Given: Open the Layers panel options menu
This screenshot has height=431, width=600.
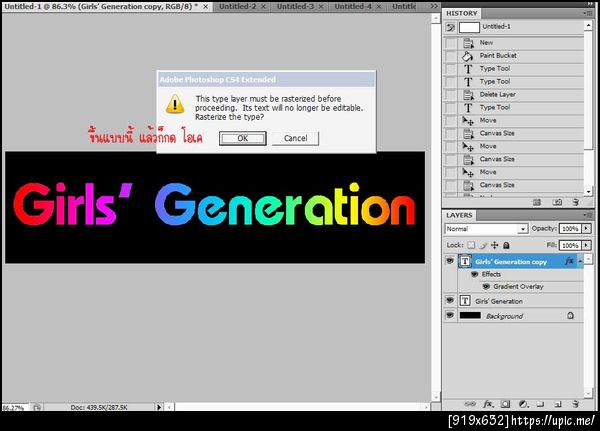Looking at the screenshot, I should tap(588, 215).
